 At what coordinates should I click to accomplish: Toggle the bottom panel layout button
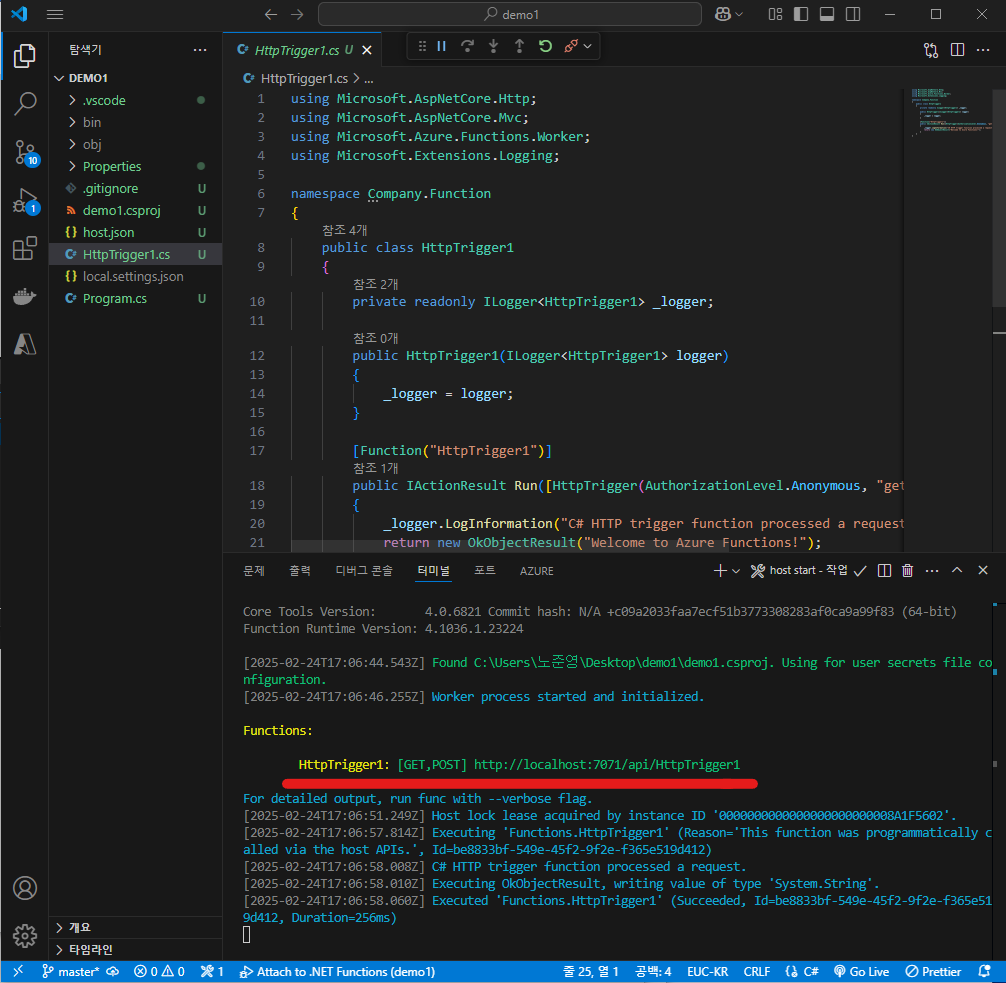pos(826,14)
